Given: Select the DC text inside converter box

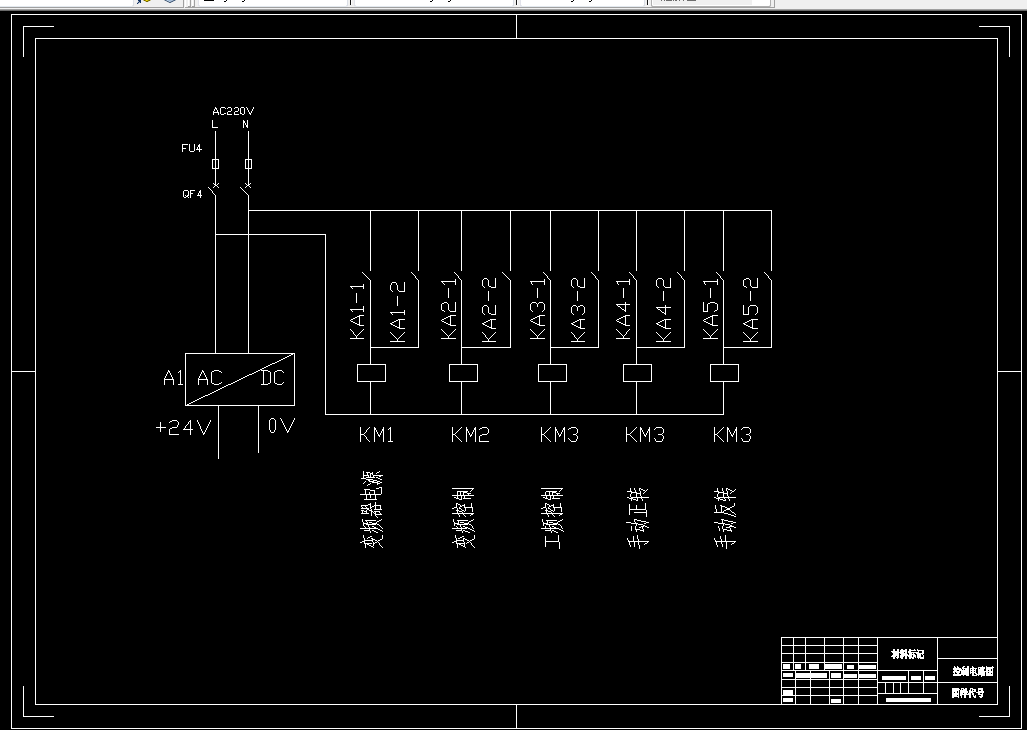Looking at the screenshot, I should coord(272,378).
